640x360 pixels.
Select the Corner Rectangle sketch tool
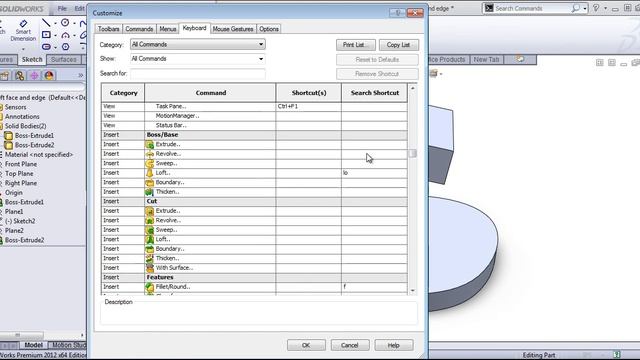tap(46, 35)
